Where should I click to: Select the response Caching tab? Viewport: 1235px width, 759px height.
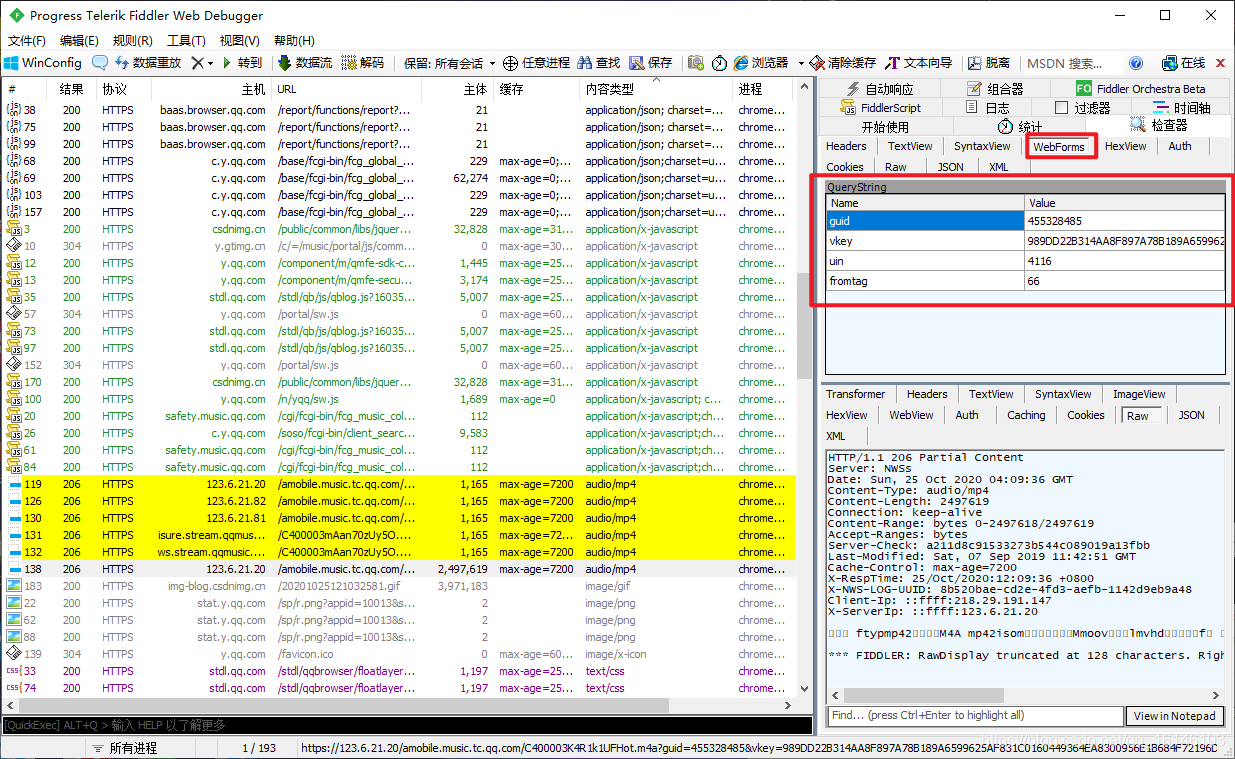click(1026, 415)
